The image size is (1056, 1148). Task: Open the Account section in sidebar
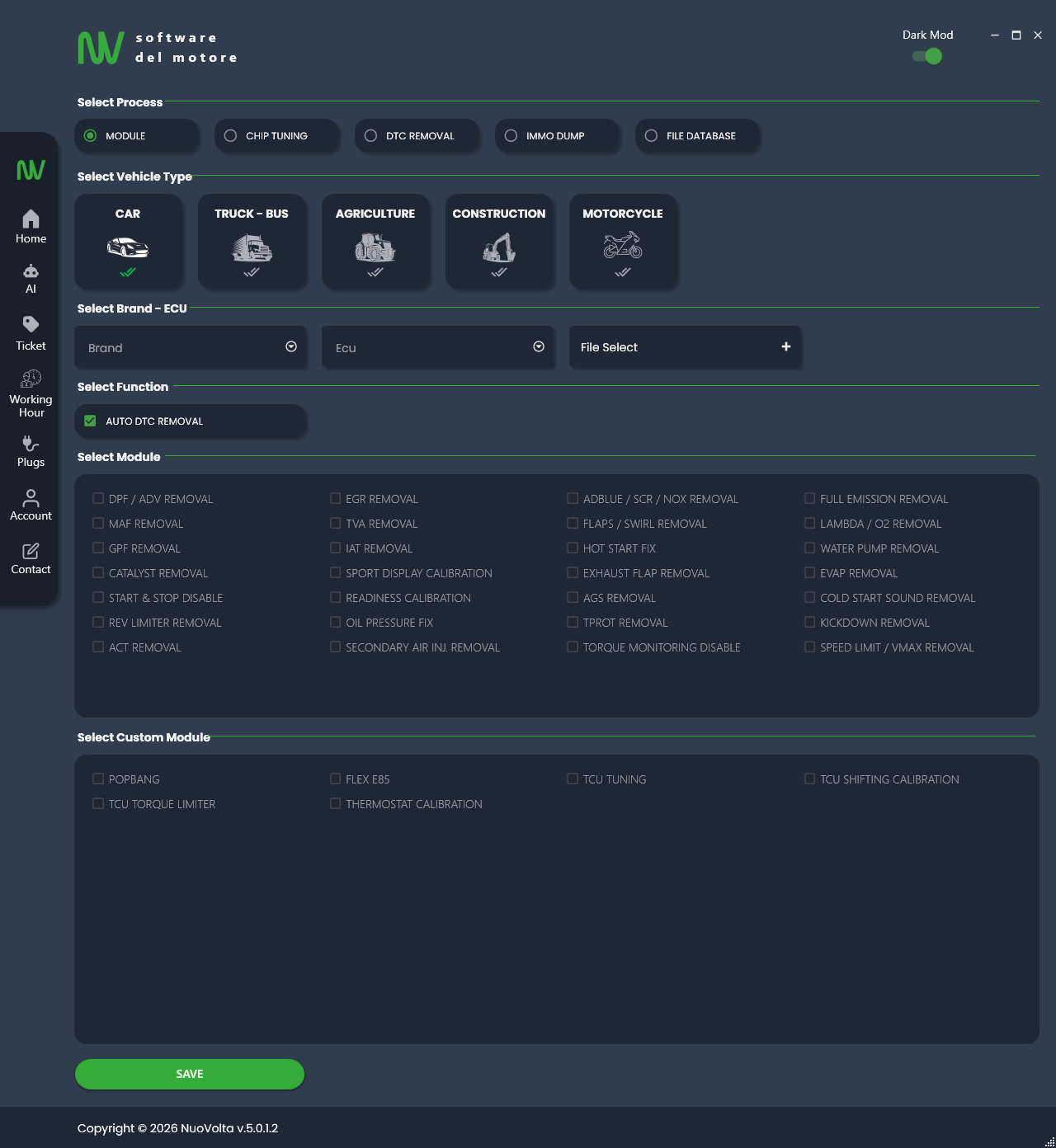coord(31,504)
